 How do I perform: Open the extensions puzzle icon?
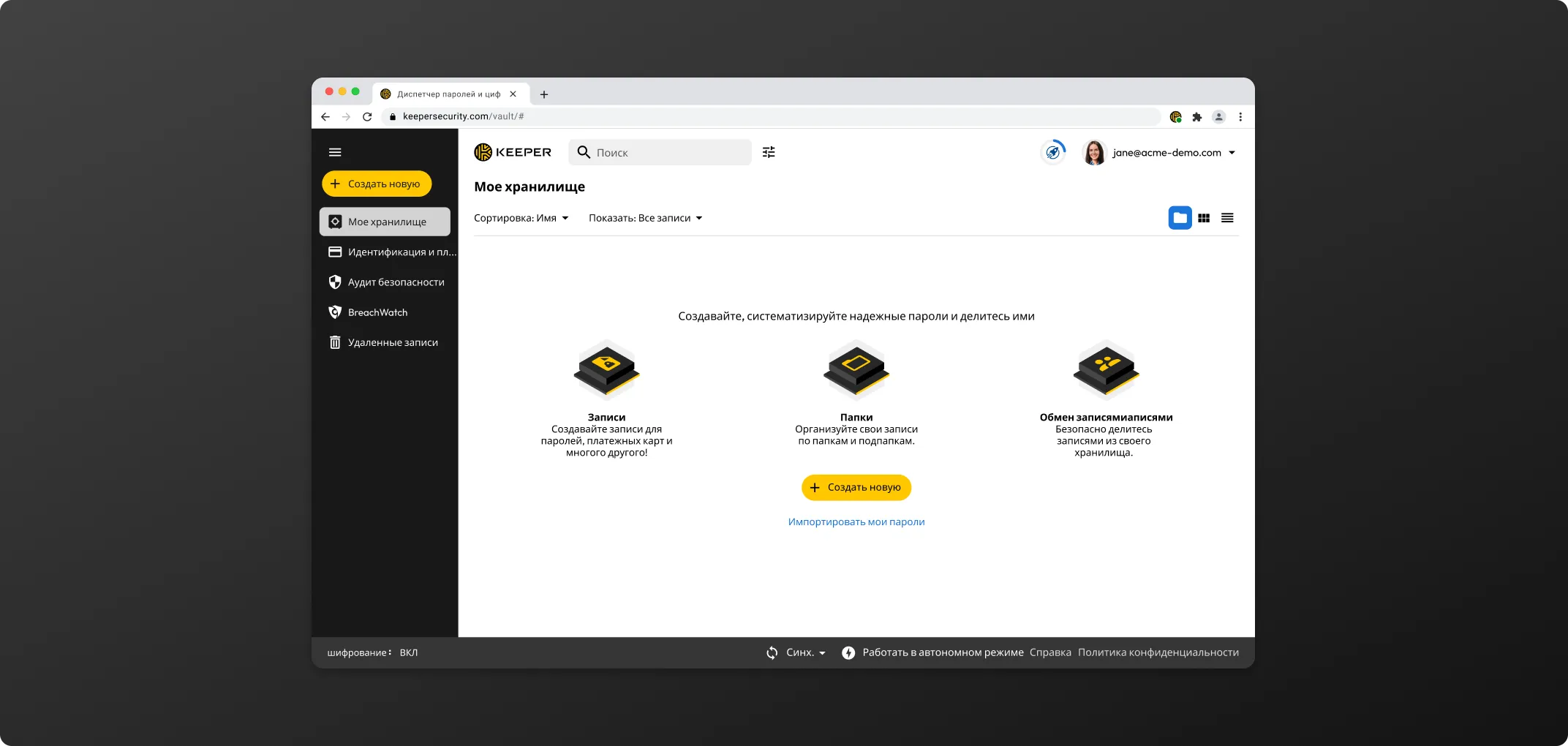[x=1197, y=116]
